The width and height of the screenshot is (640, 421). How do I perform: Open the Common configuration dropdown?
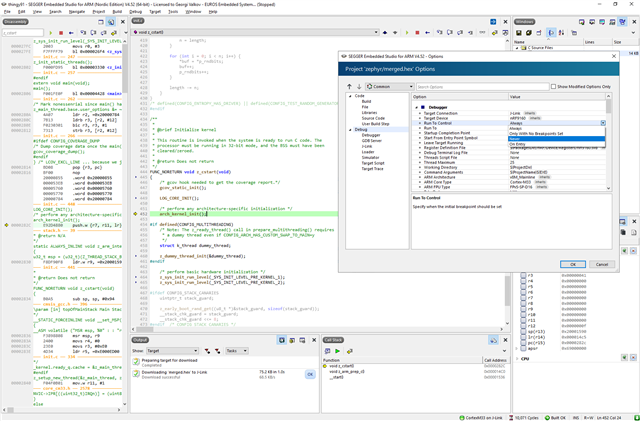coord(392,87)
